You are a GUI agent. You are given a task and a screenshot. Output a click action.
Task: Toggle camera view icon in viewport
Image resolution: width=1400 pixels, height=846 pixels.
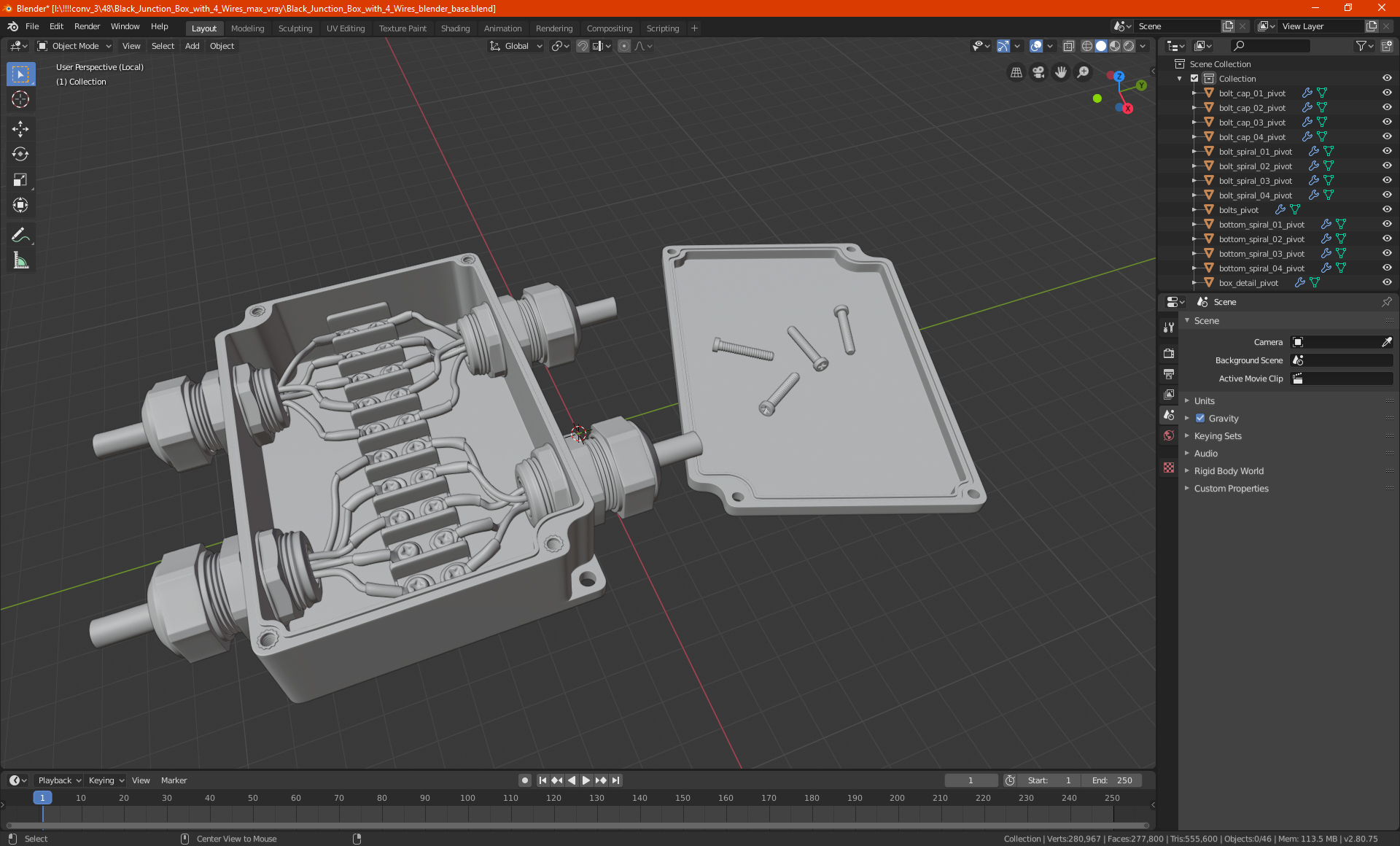1038,72
